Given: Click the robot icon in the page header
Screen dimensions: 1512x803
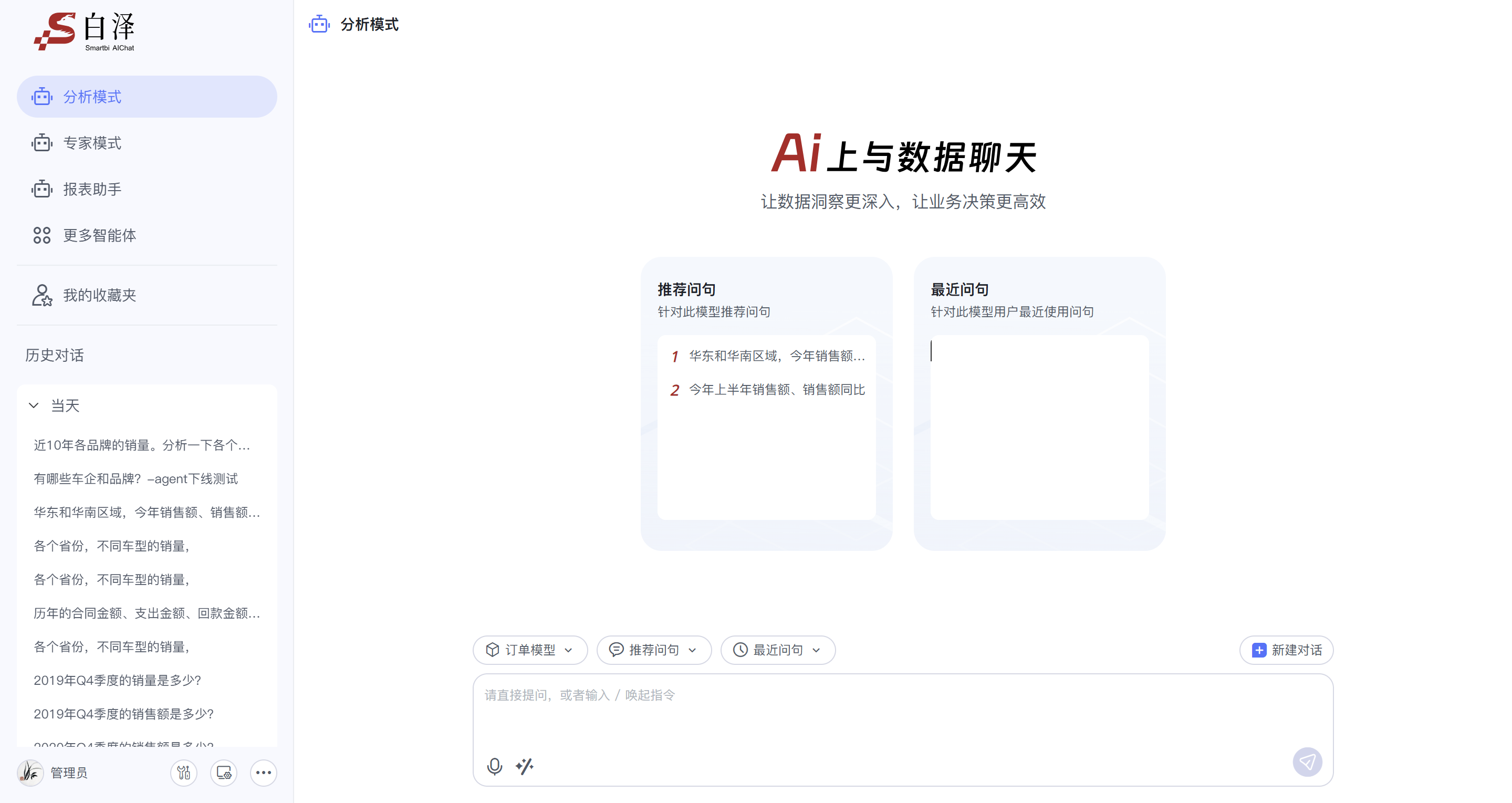Looking at the screenshot, I should tap(319, 24).
